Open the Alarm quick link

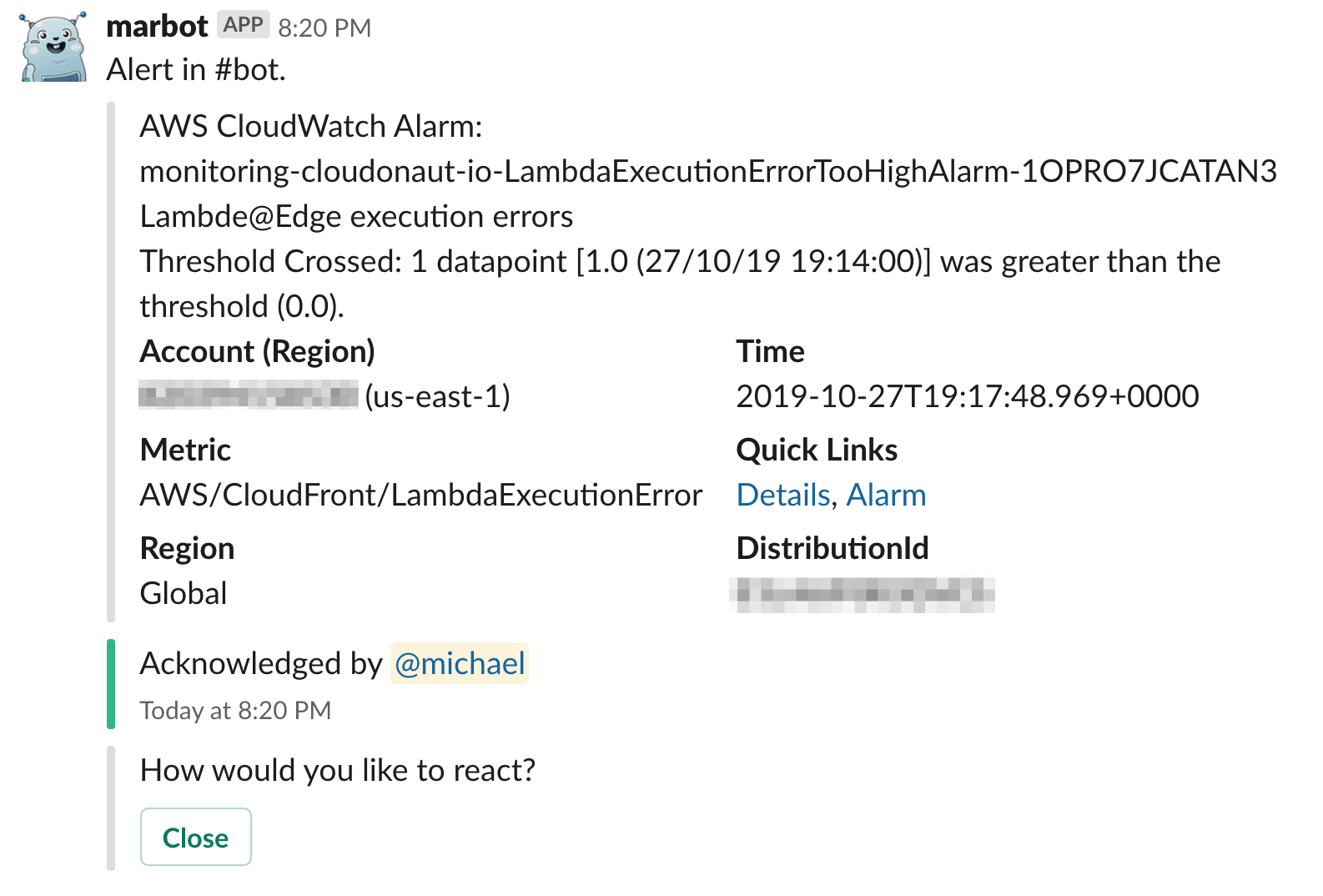pyautogui.click(x=886, y=496)
